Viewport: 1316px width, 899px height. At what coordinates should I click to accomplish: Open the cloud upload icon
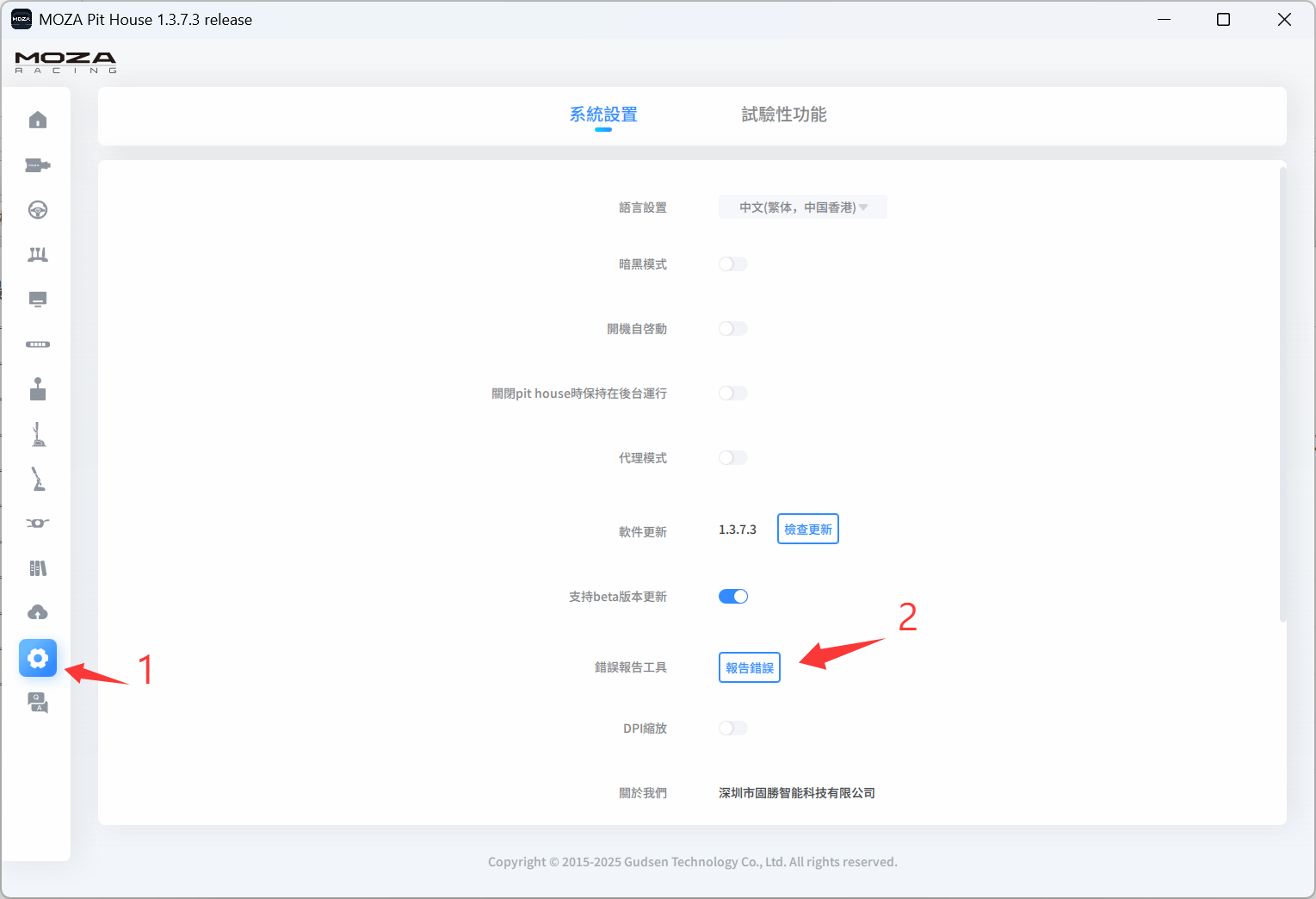coord(38,613)
